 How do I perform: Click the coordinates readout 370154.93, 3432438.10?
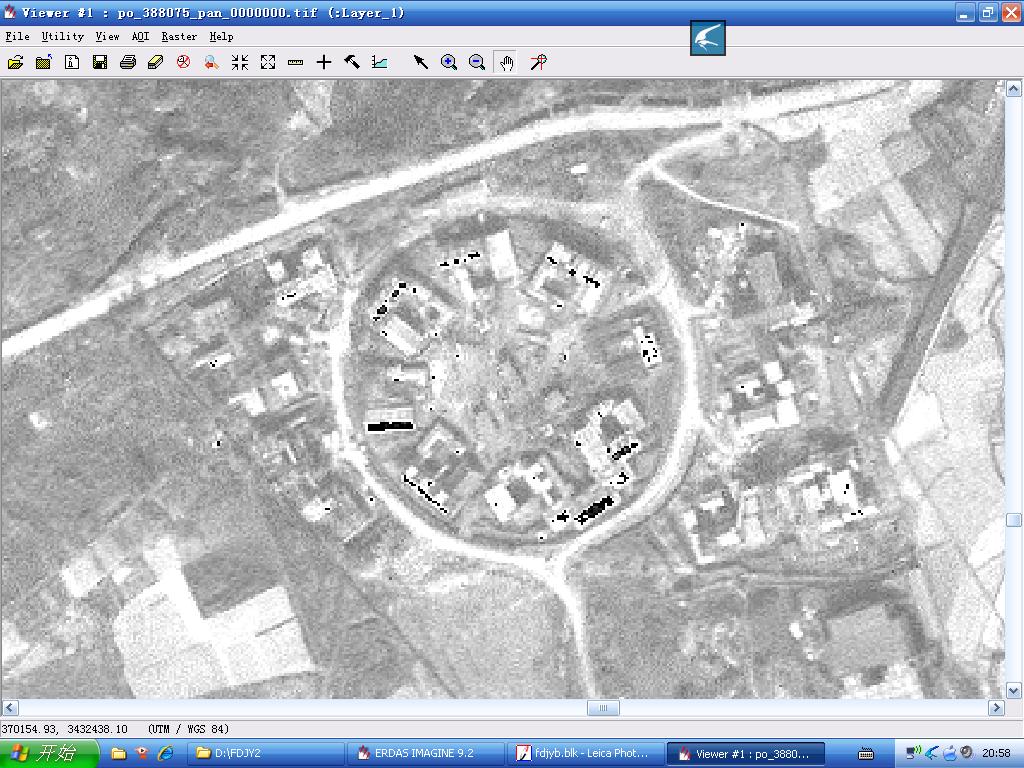click(65, 729)
